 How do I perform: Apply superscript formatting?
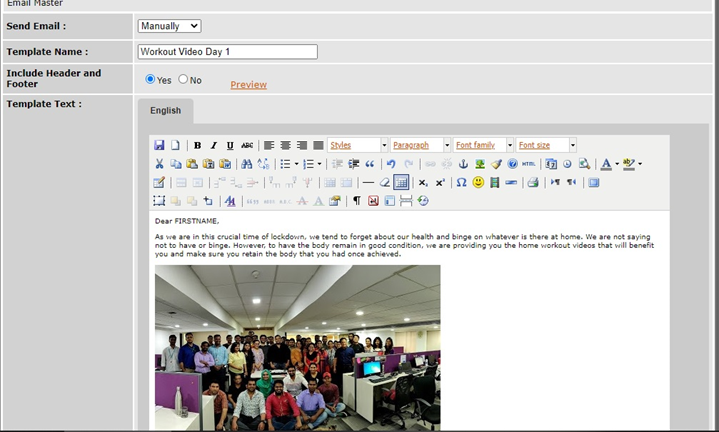pyautogui.click(x=440, y=183)
